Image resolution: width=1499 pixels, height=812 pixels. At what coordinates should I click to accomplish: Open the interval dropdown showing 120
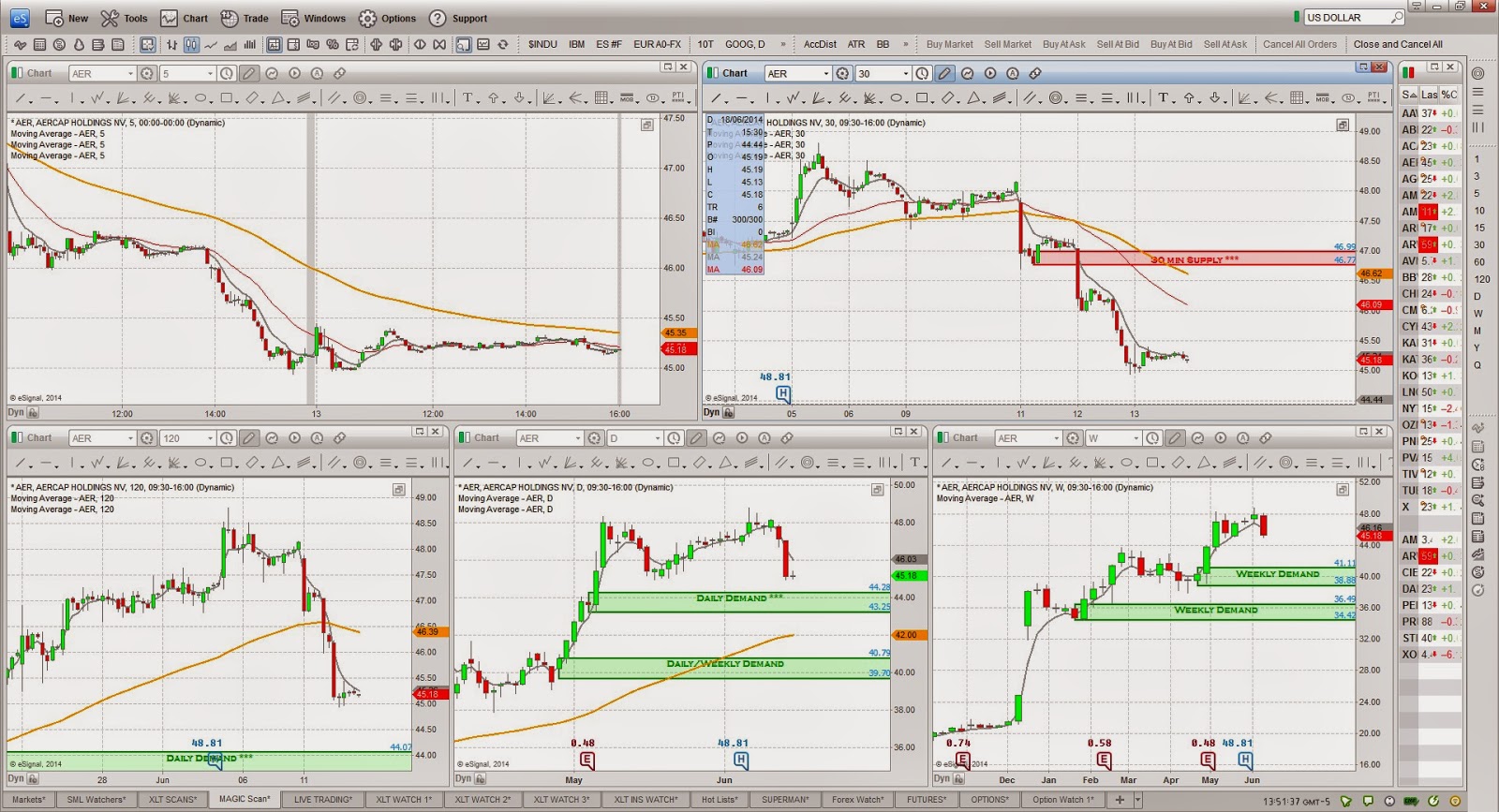tap(210, 438)
